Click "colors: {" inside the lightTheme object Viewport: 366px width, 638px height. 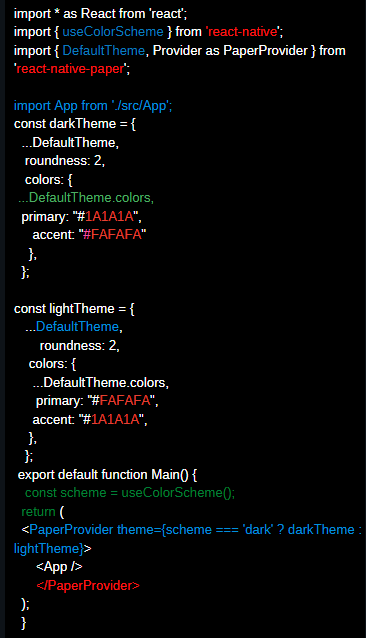tap(52, 364)
